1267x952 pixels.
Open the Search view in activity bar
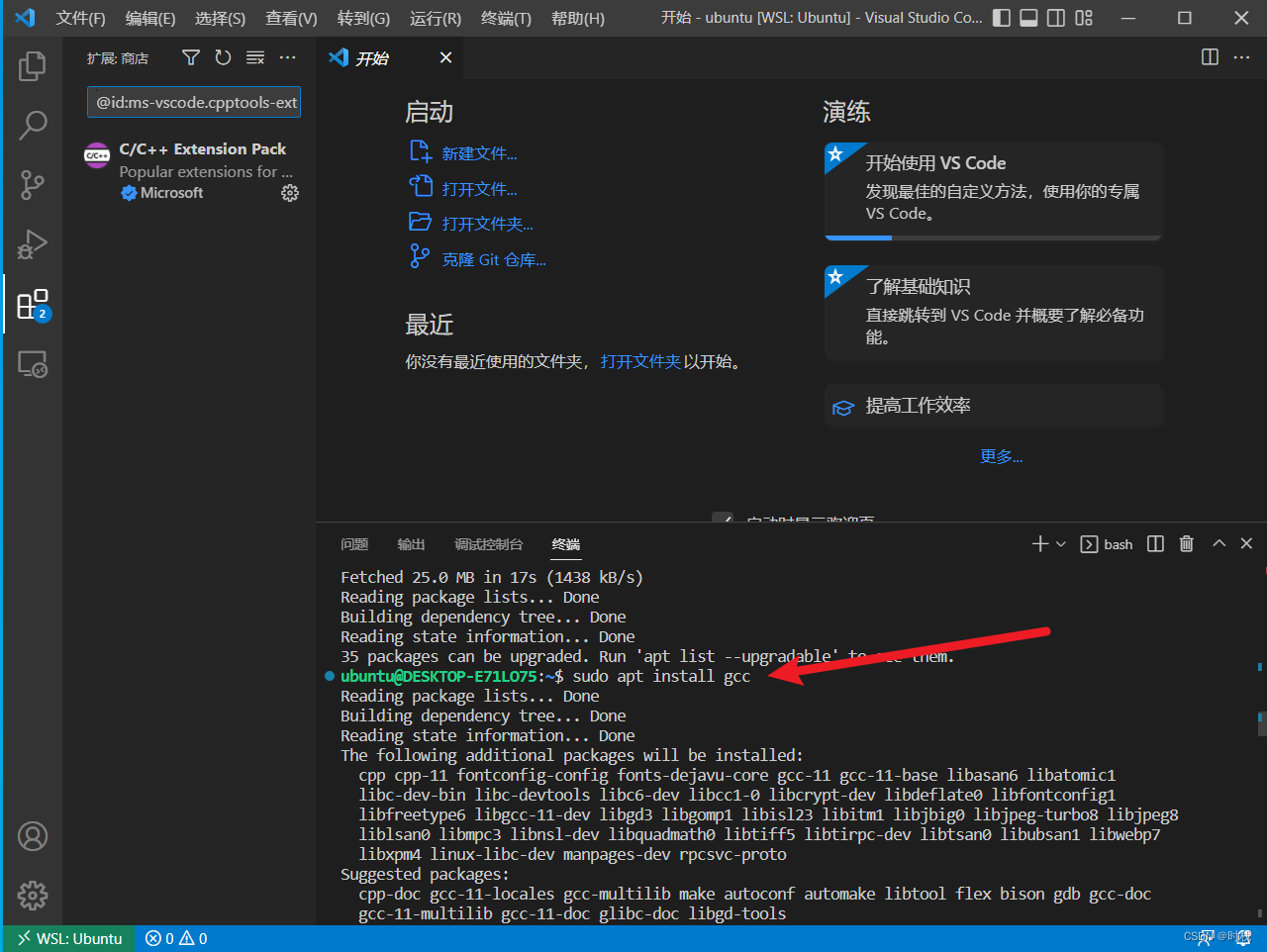(x=33, y=125)
